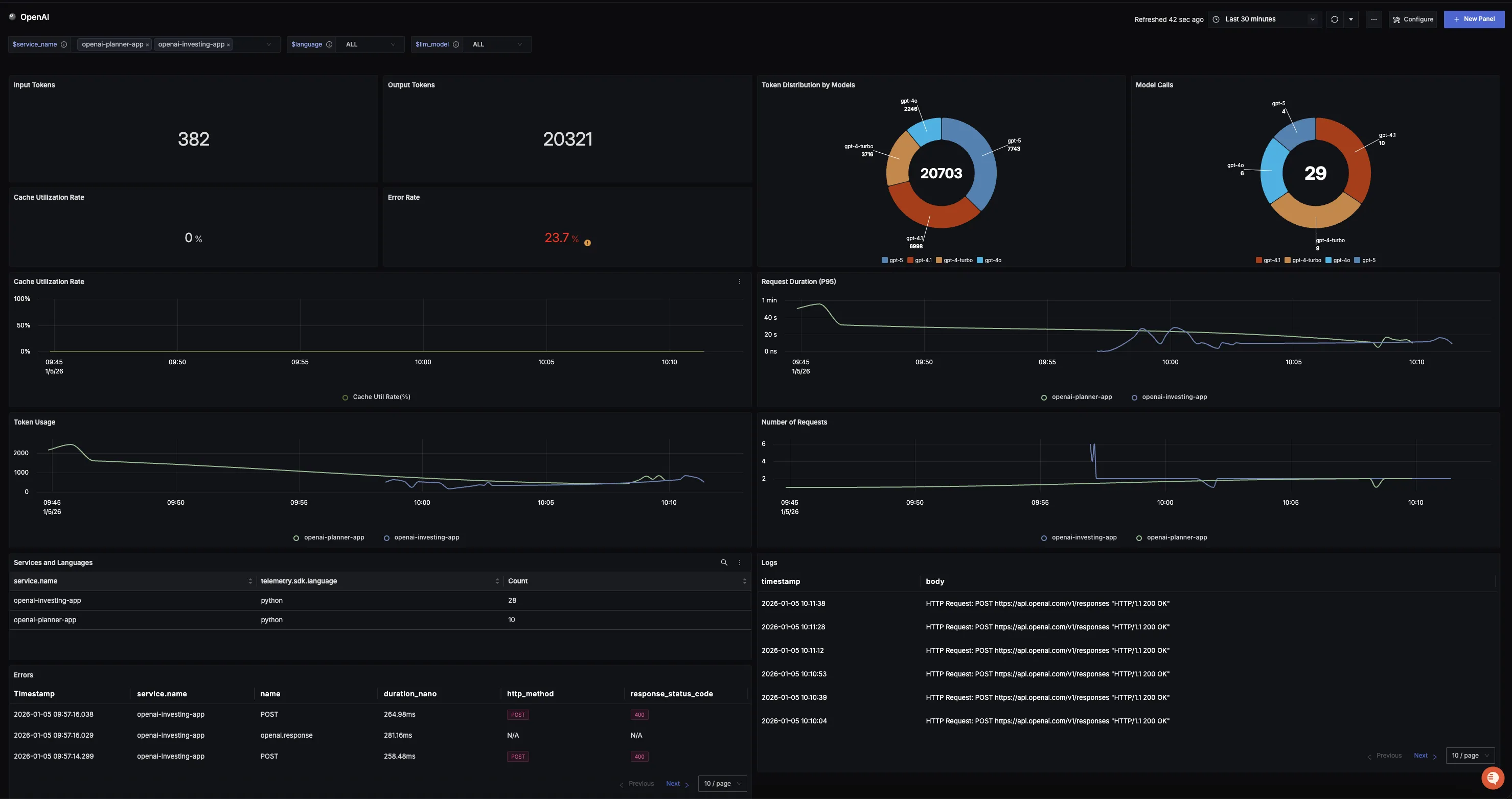
Task: Click the Error Rate warning indicator icon
Action: tap(587, 243)
